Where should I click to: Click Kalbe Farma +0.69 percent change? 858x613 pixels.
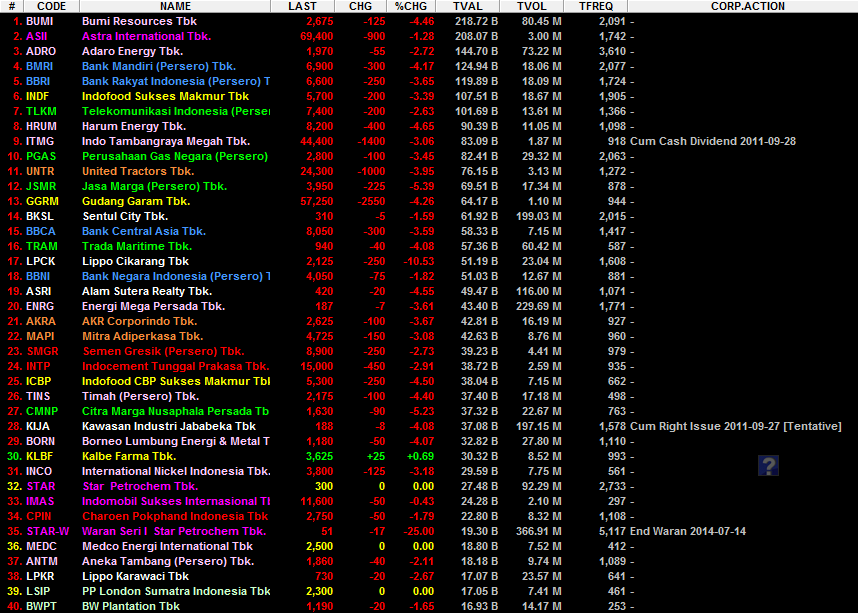click(420, 456)
